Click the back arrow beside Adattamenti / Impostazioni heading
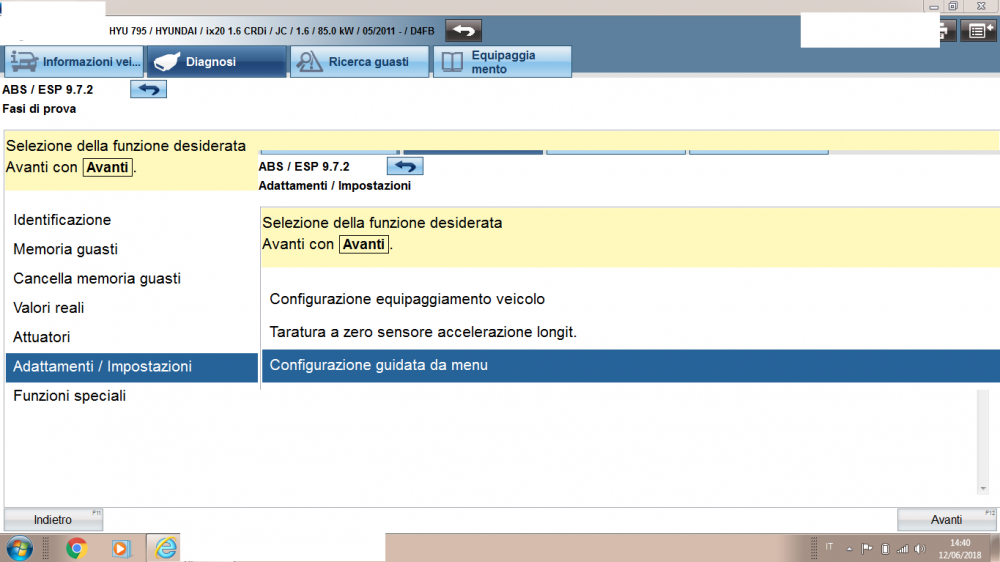The height and width of the screenshot is (562, 1000). (405, 166)
